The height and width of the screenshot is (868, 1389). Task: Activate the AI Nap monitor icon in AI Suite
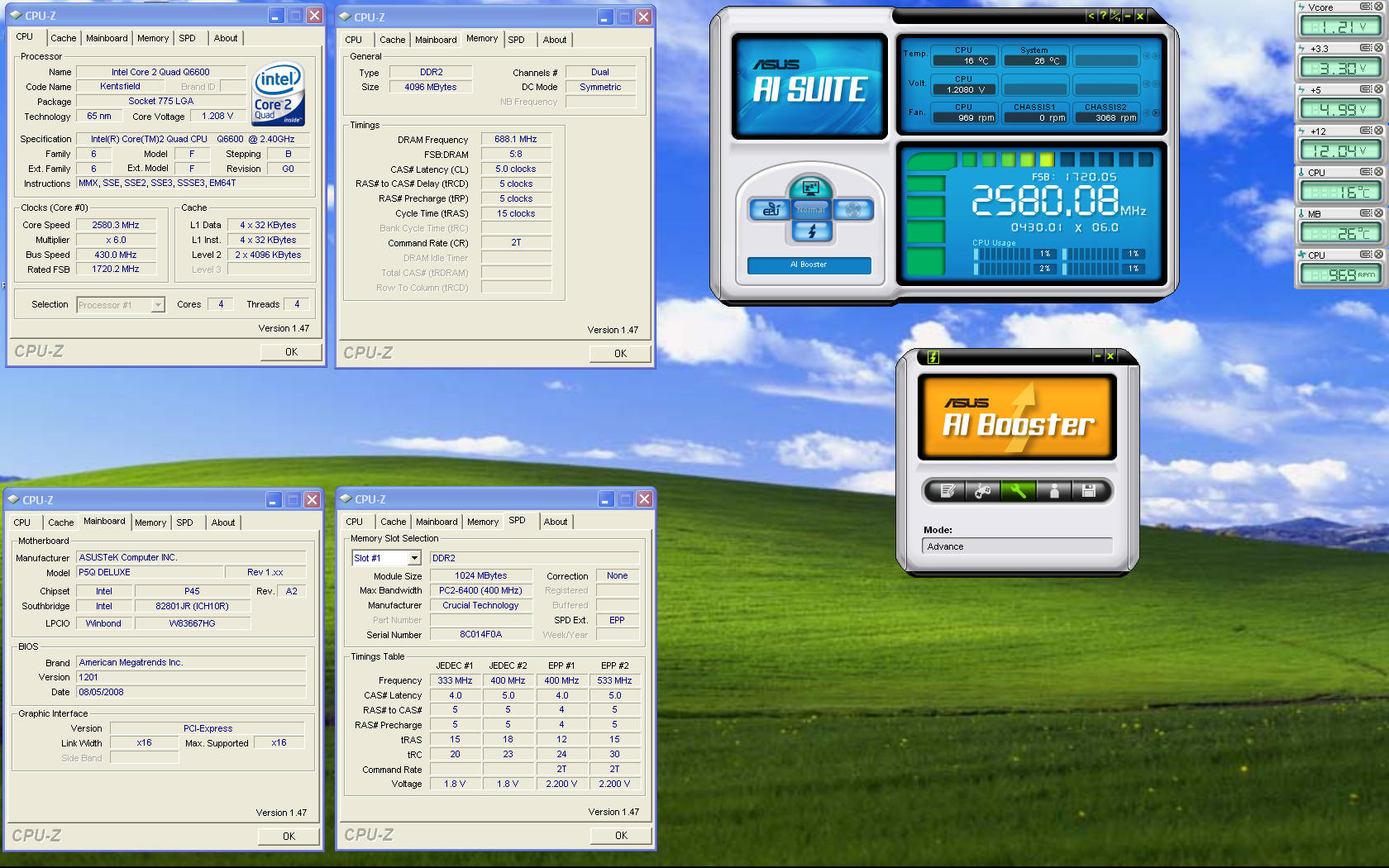811,188
